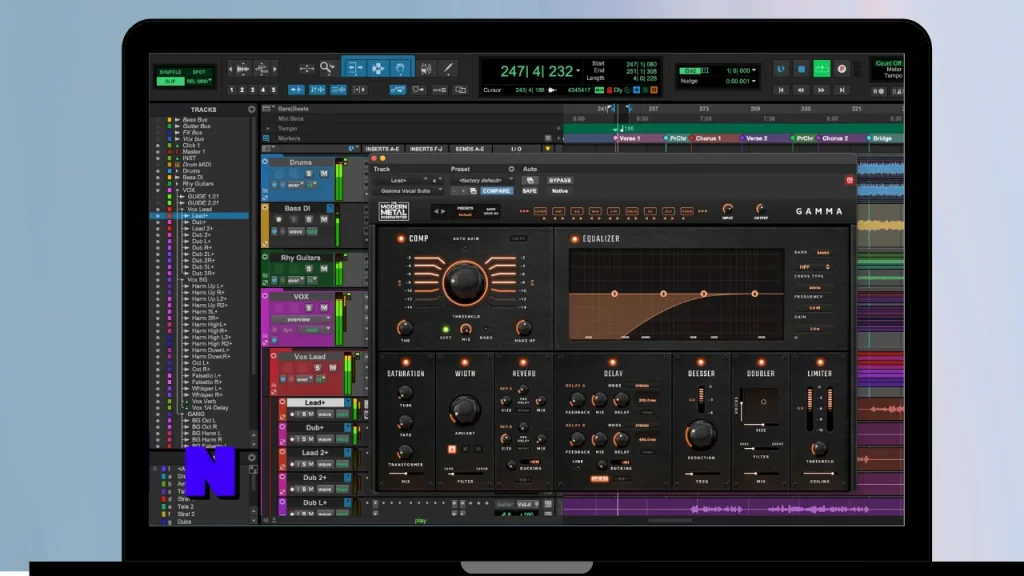Viewport: 1024px width, 576px height.
Task: Click the Online clock transport icon
Action: tap(780, 69)
